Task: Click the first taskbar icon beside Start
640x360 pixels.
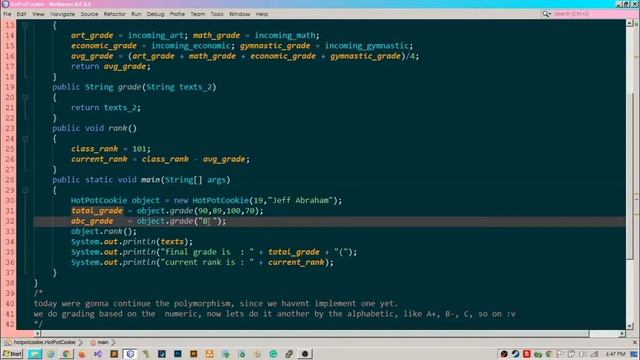Action: pyautogui.click(x=35, y=354)
